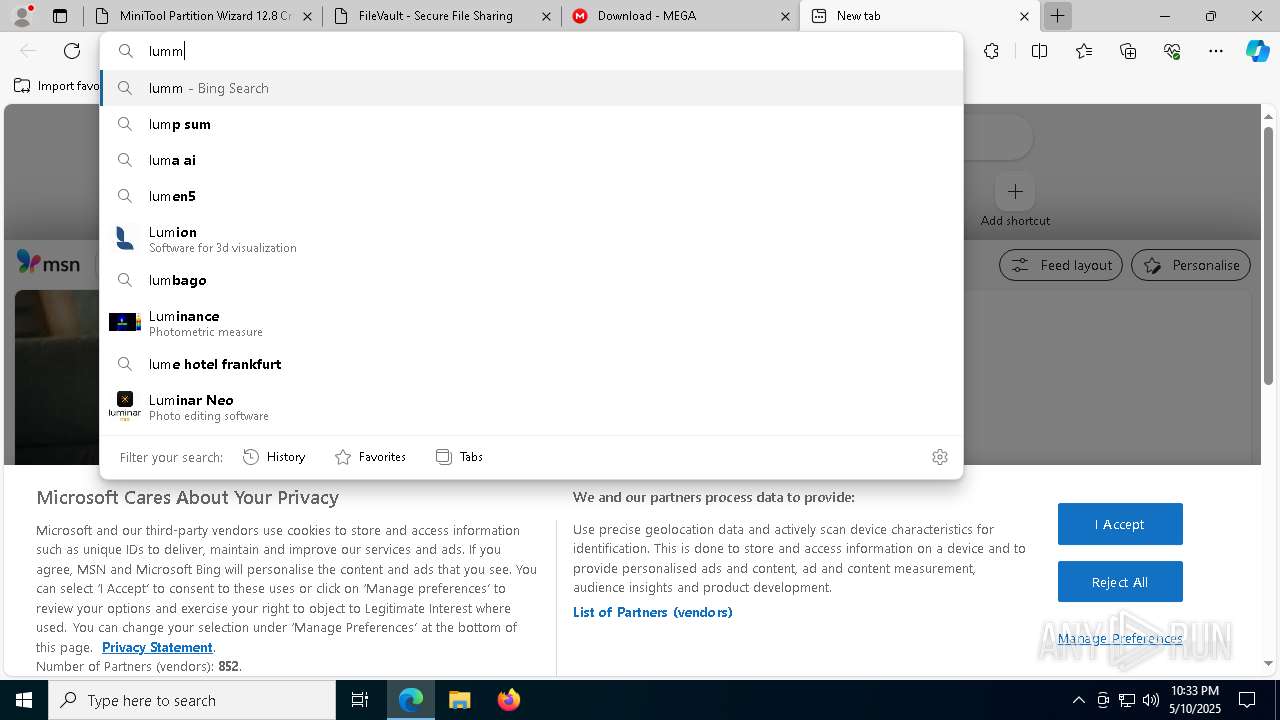Open File Explorer from taskbar
The height and width of the screenshot is (720, 1280).
pos(459,700)
